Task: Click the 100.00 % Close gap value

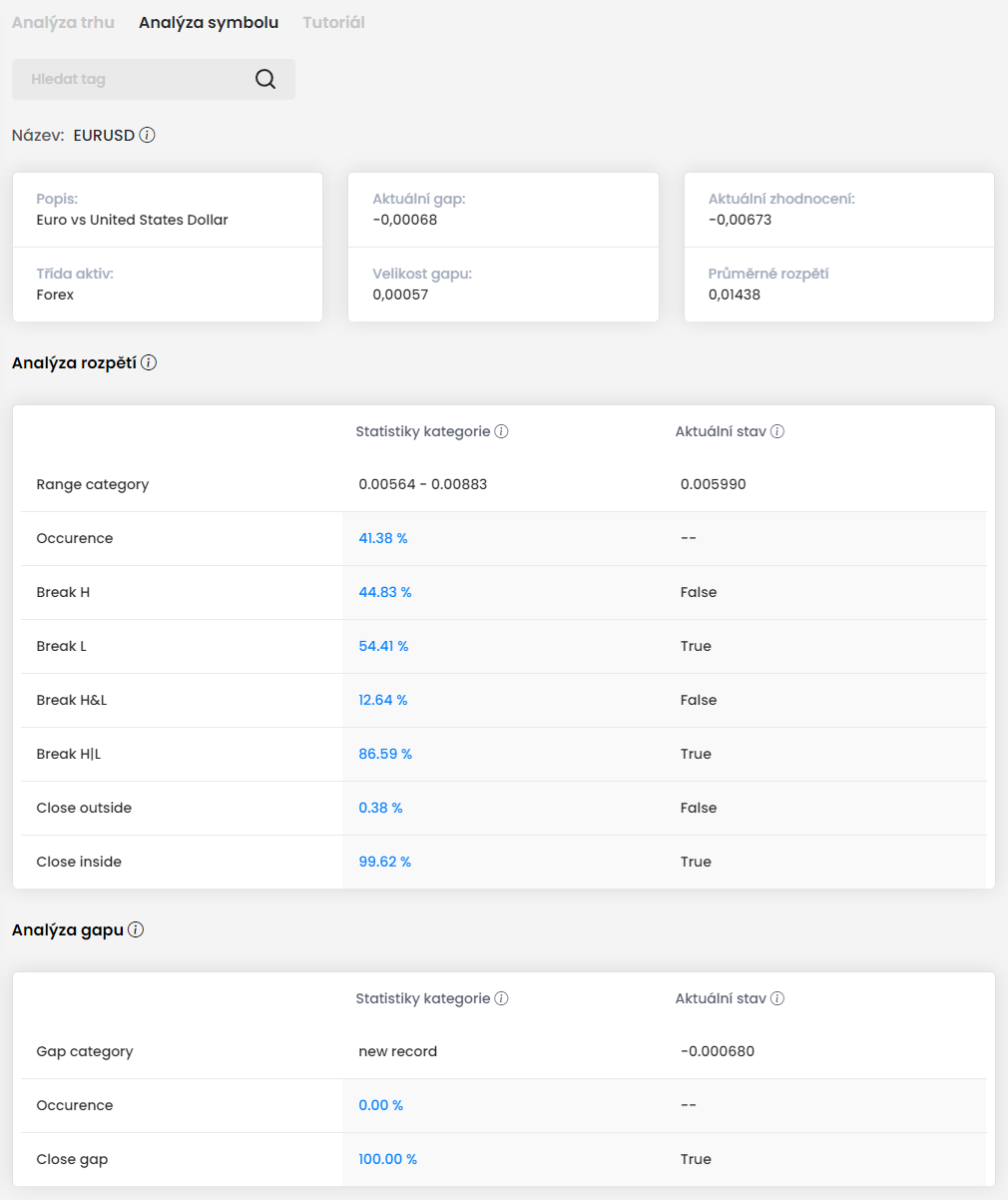Action: (x=388, y=1160)
